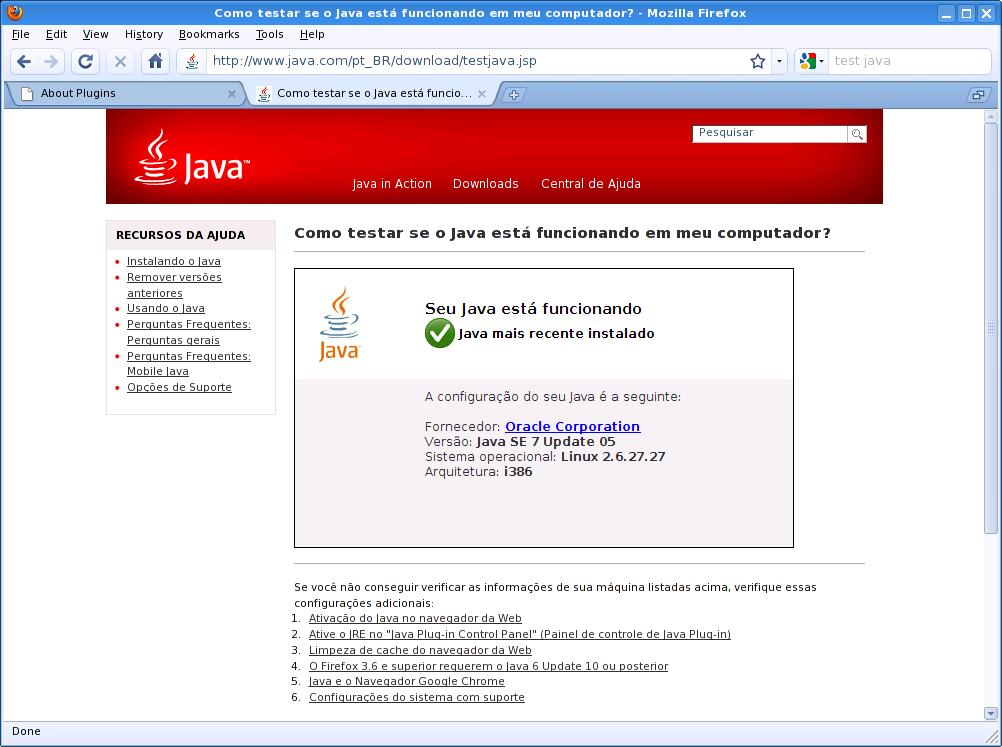This screenshot has width=1002, height=747.
Task: Open the Bookmarks menu
Action: (x=209, y=35)
